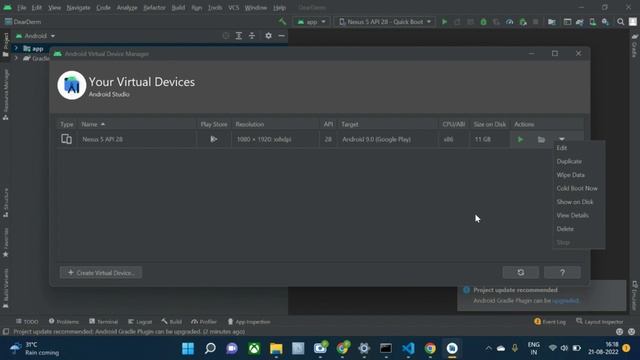
Task: Open the SDK Manager toolbar icon
Action: pos(605,22)
